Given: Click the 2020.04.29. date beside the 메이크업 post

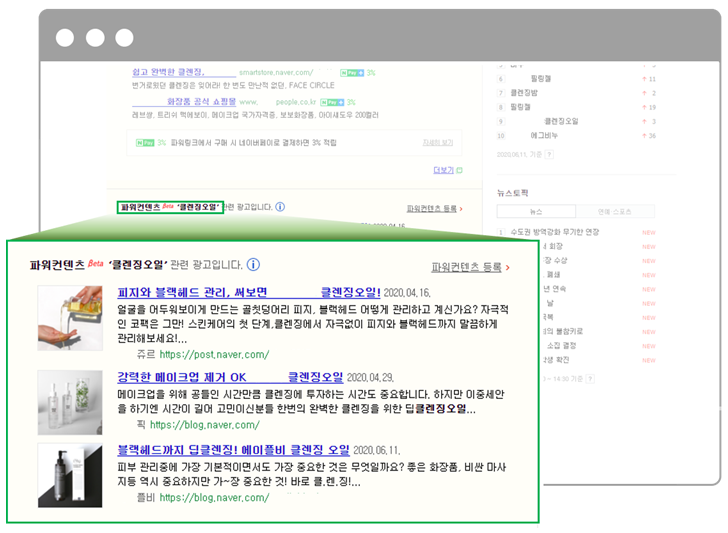Looking at the screenshot, I should [370, 377].
